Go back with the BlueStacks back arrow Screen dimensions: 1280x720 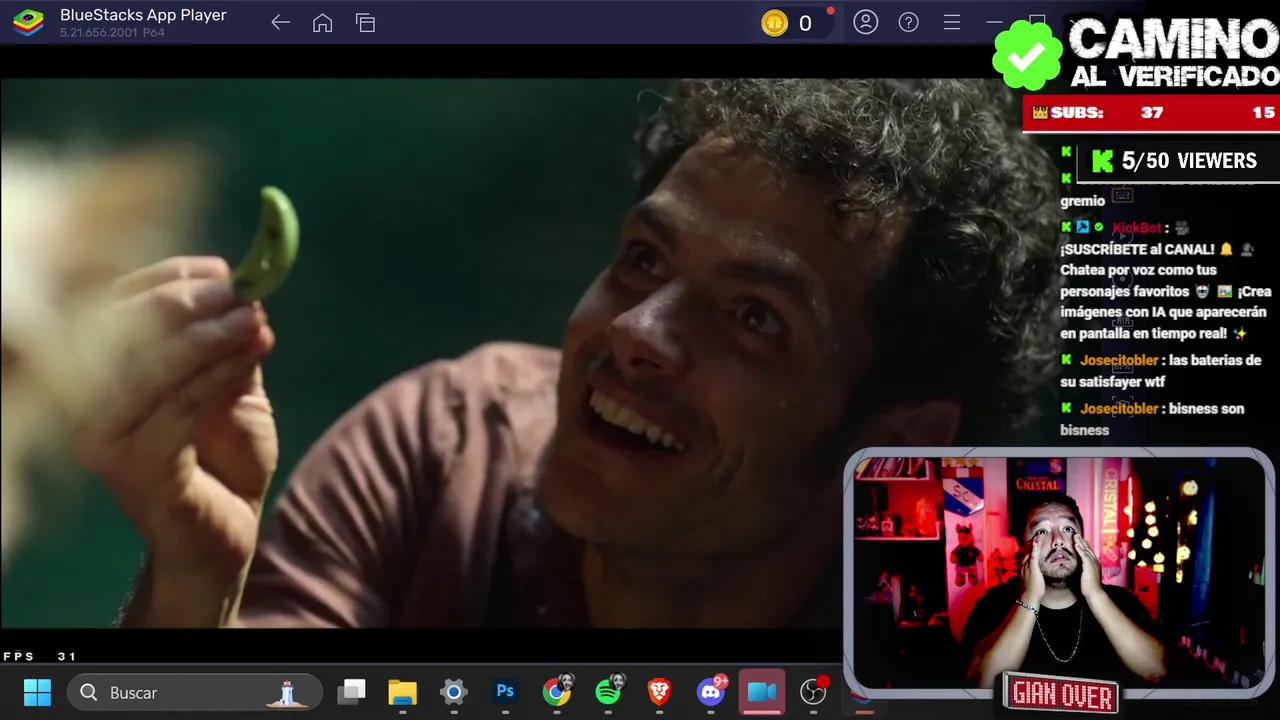pyautogui.click(x=280, y=22)
